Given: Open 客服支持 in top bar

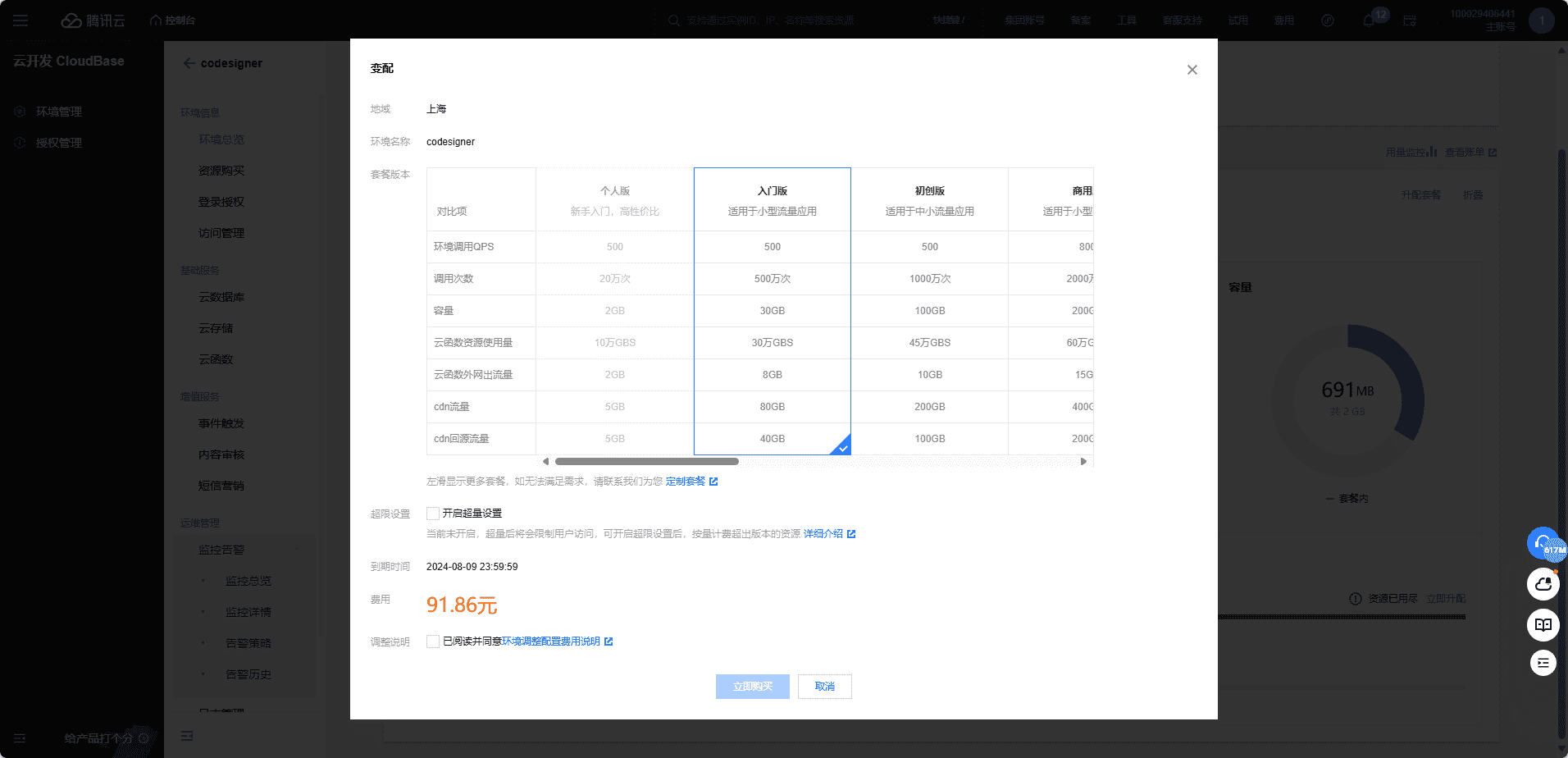Looking at the screenshot, I should pos(1183,21).
